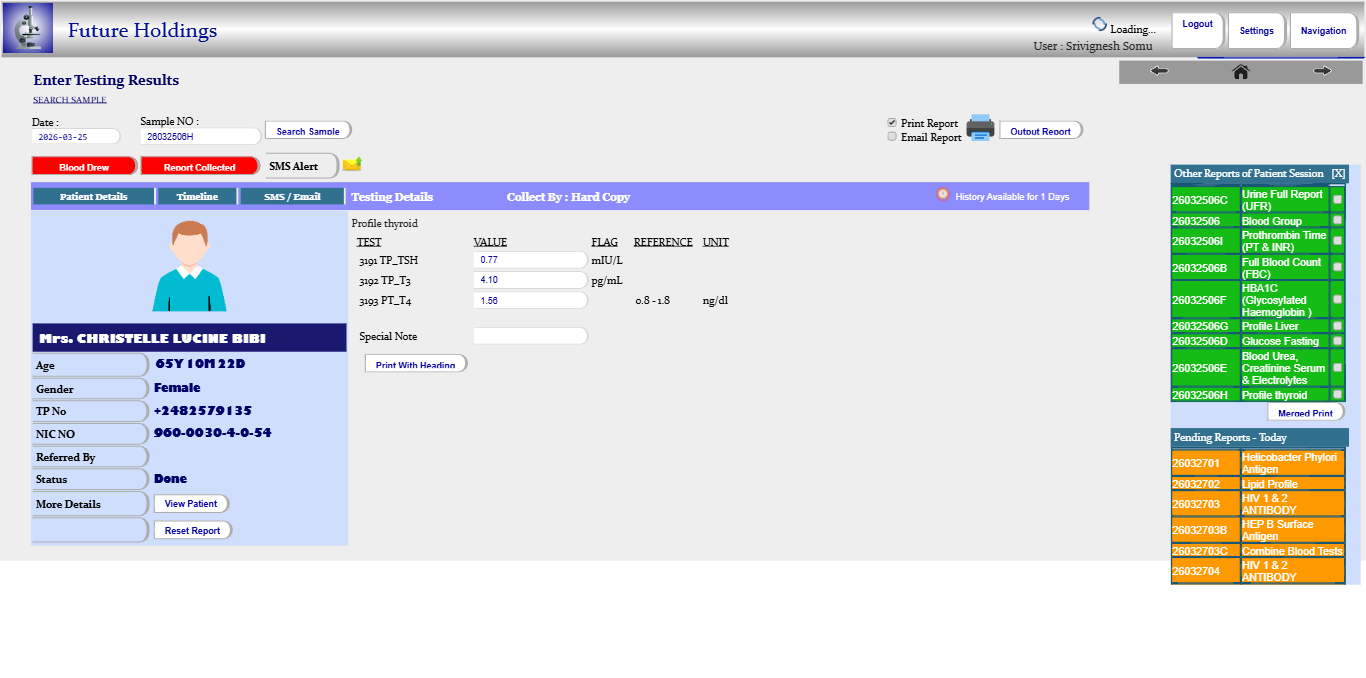The width and height of the screenshot is (1366, 678).
Task: Enable the Email Report checkbox
Action: 892,137
